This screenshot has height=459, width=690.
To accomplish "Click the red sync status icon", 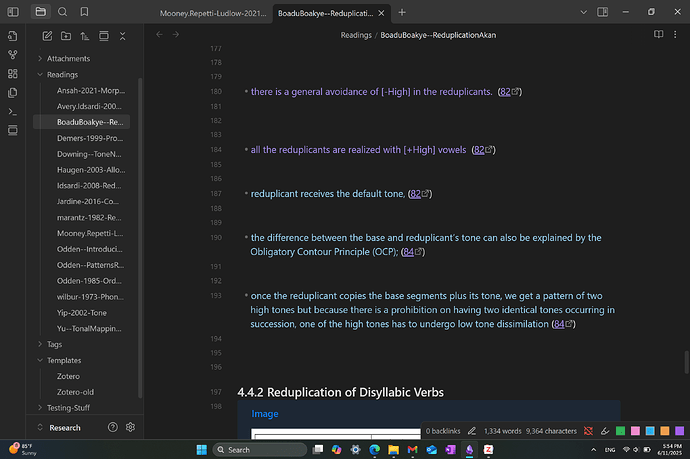I will point(588,431).
